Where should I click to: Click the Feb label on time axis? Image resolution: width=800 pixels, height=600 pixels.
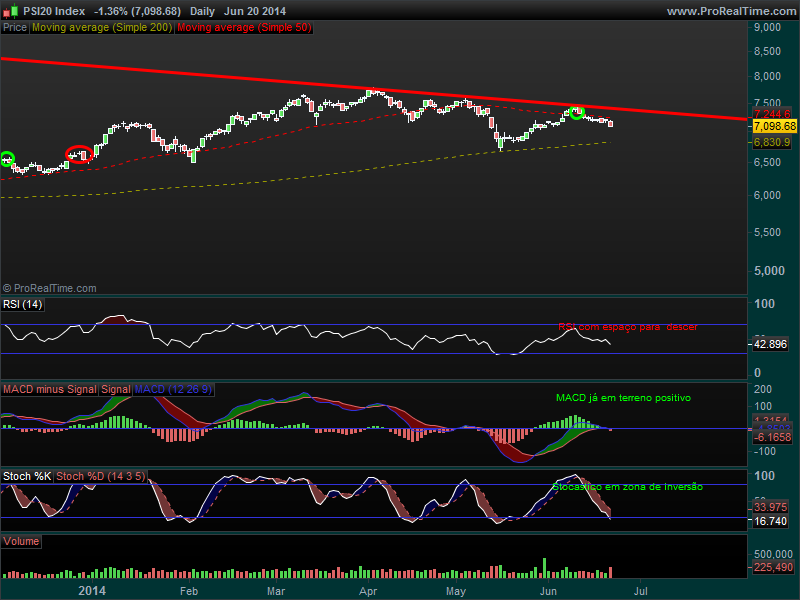[189, 591]
